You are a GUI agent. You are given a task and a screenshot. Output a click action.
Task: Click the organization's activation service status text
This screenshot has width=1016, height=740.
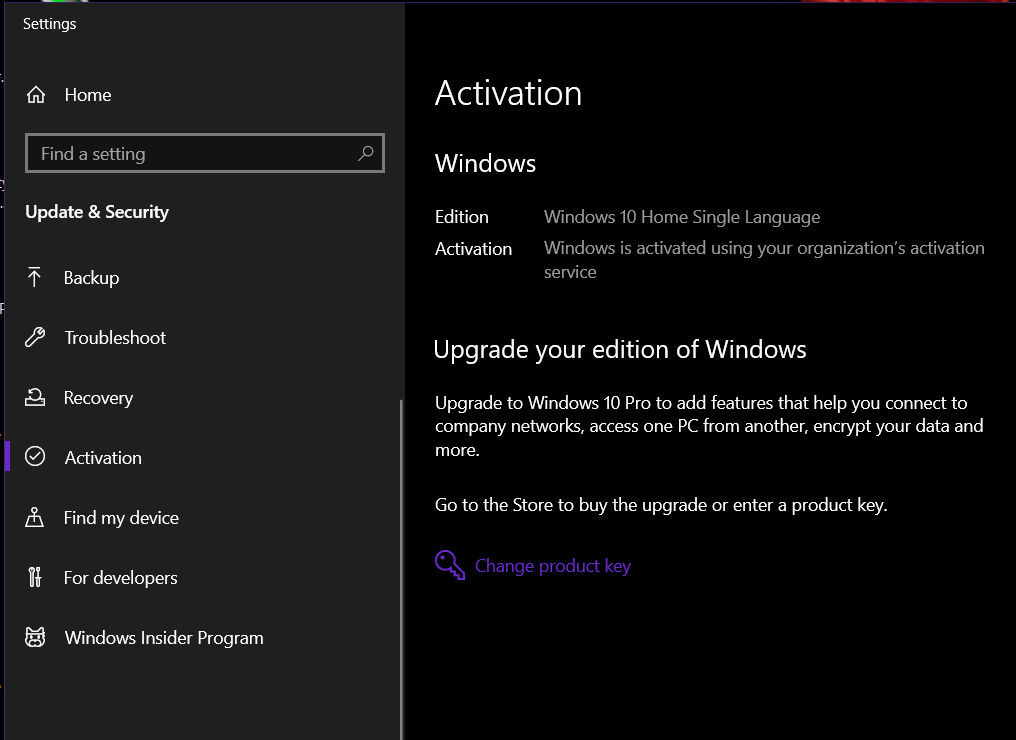click(764, 260)
